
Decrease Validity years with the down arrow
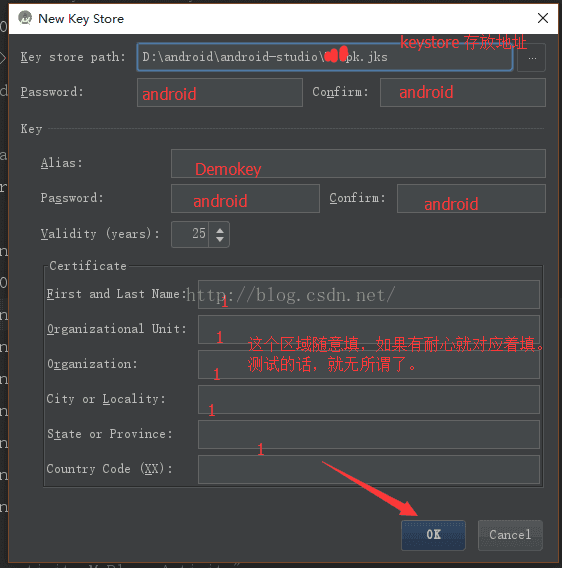click(219, 240)
